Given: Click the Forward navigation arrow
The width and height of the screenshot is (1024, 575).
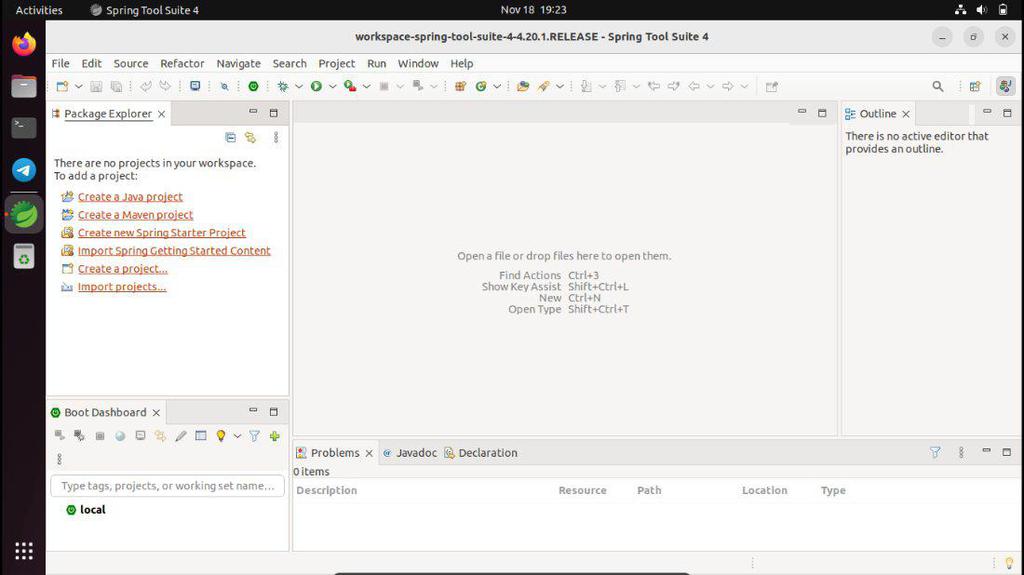Looking at the screenshot, I should click(728, 86).
